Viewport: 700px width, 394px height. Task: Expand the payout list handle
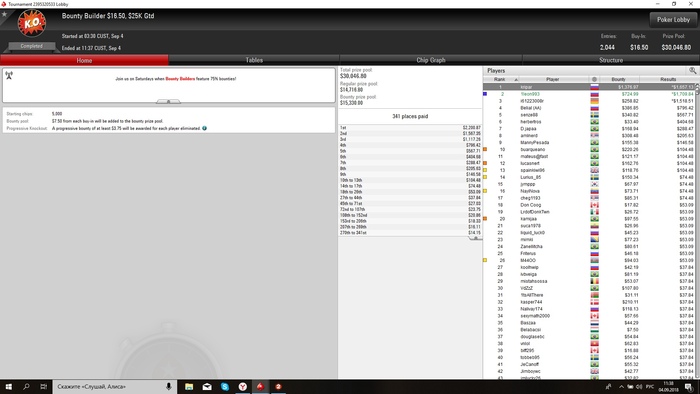point(476,238)
